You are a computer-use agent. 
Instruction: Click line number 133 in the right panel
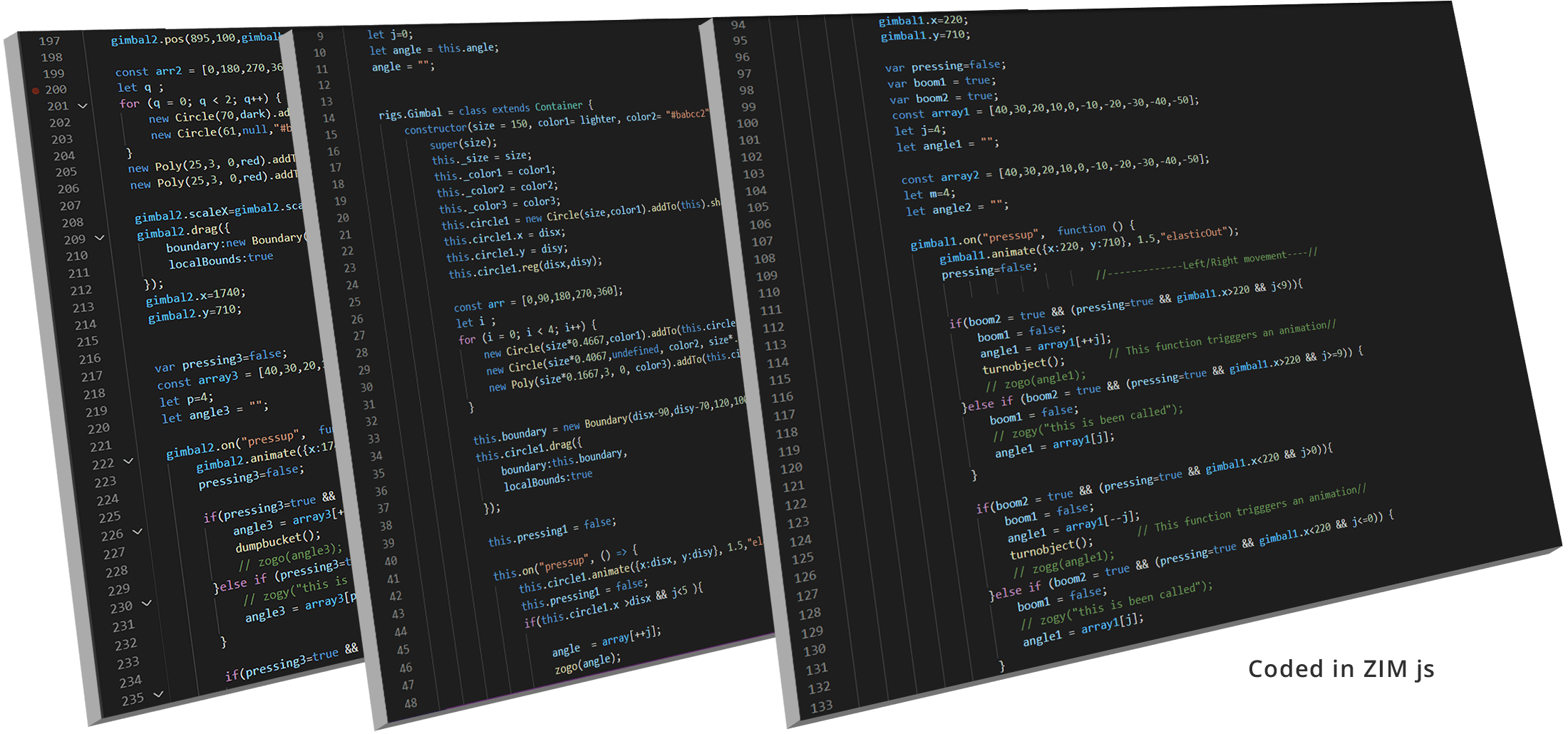tap(821, 706)
